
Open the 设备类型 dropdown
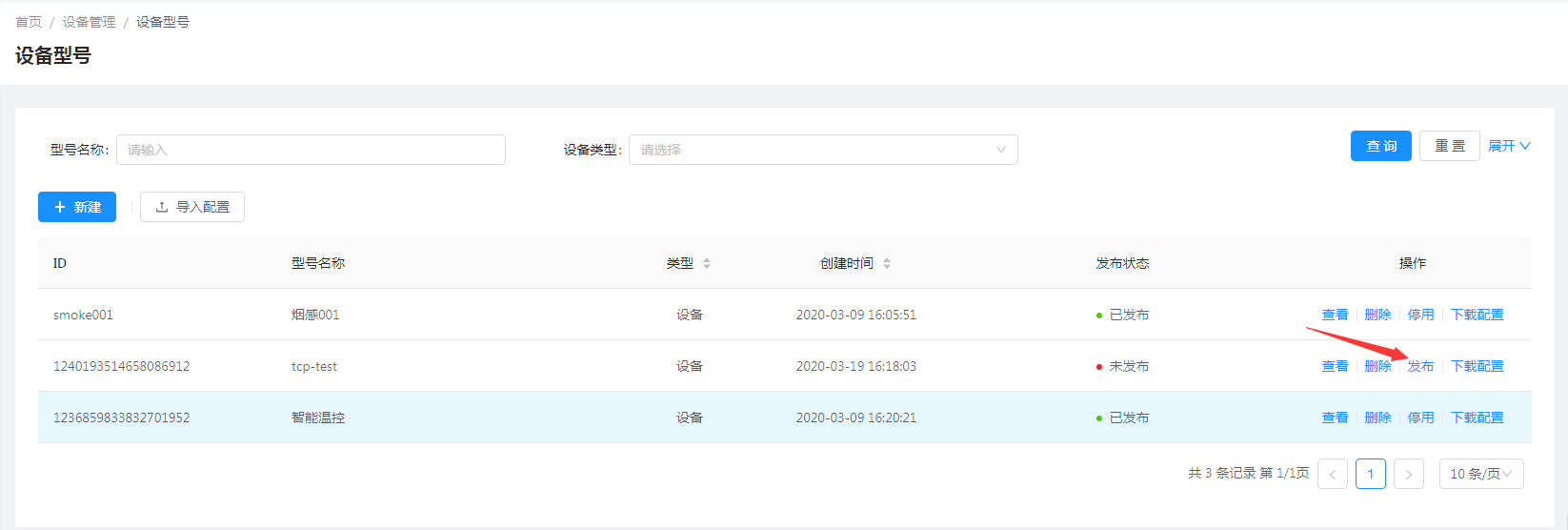[823, 150]
